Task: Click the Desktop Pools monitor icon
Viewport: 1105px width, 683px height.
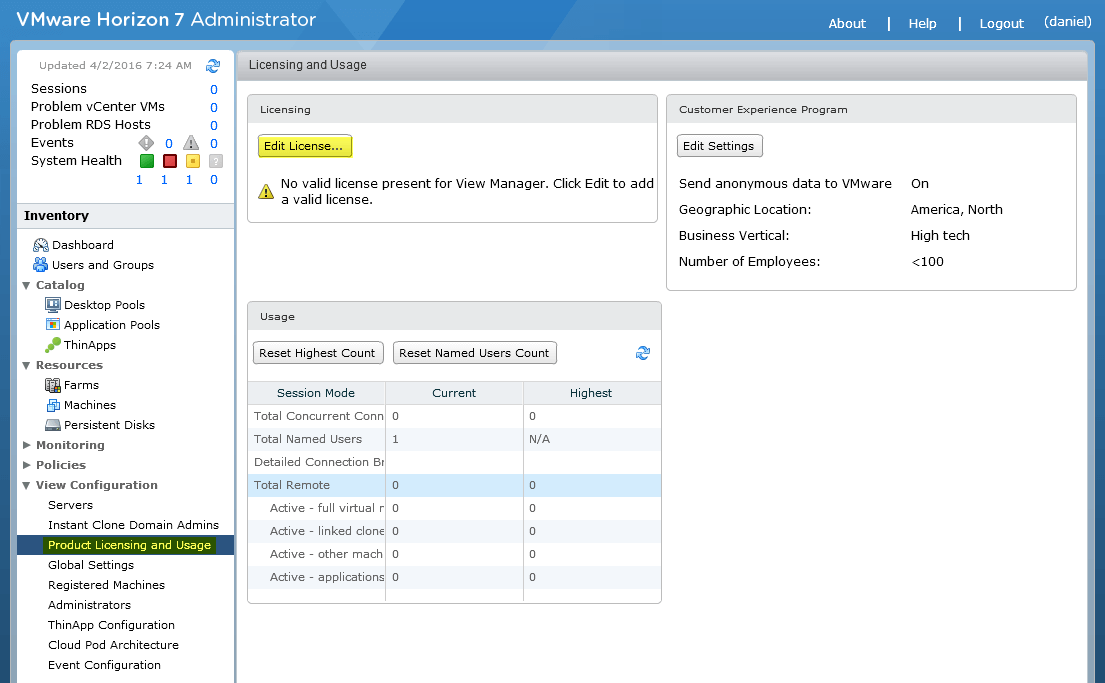Action: 53,304
